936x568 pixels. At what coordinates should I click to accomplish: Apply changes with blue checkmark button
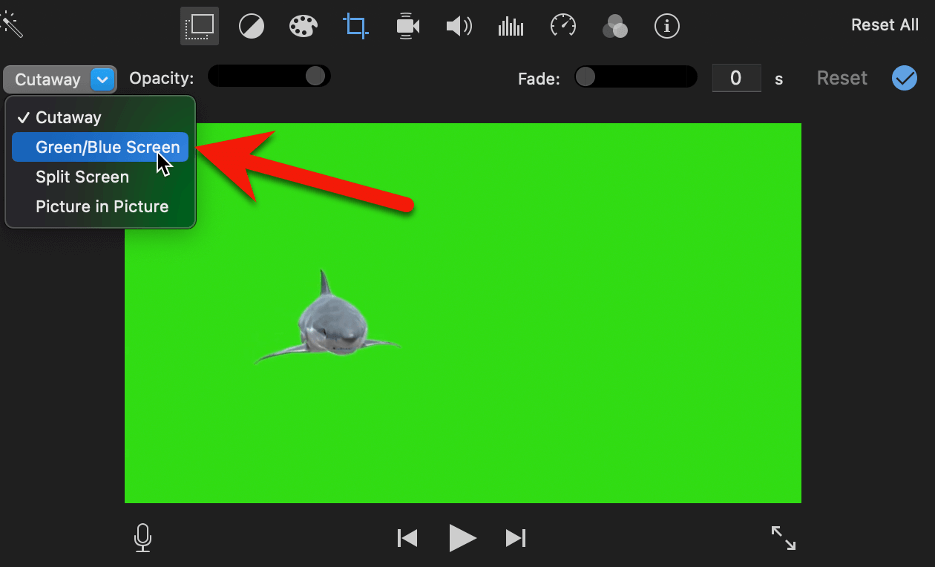point(904,78)
